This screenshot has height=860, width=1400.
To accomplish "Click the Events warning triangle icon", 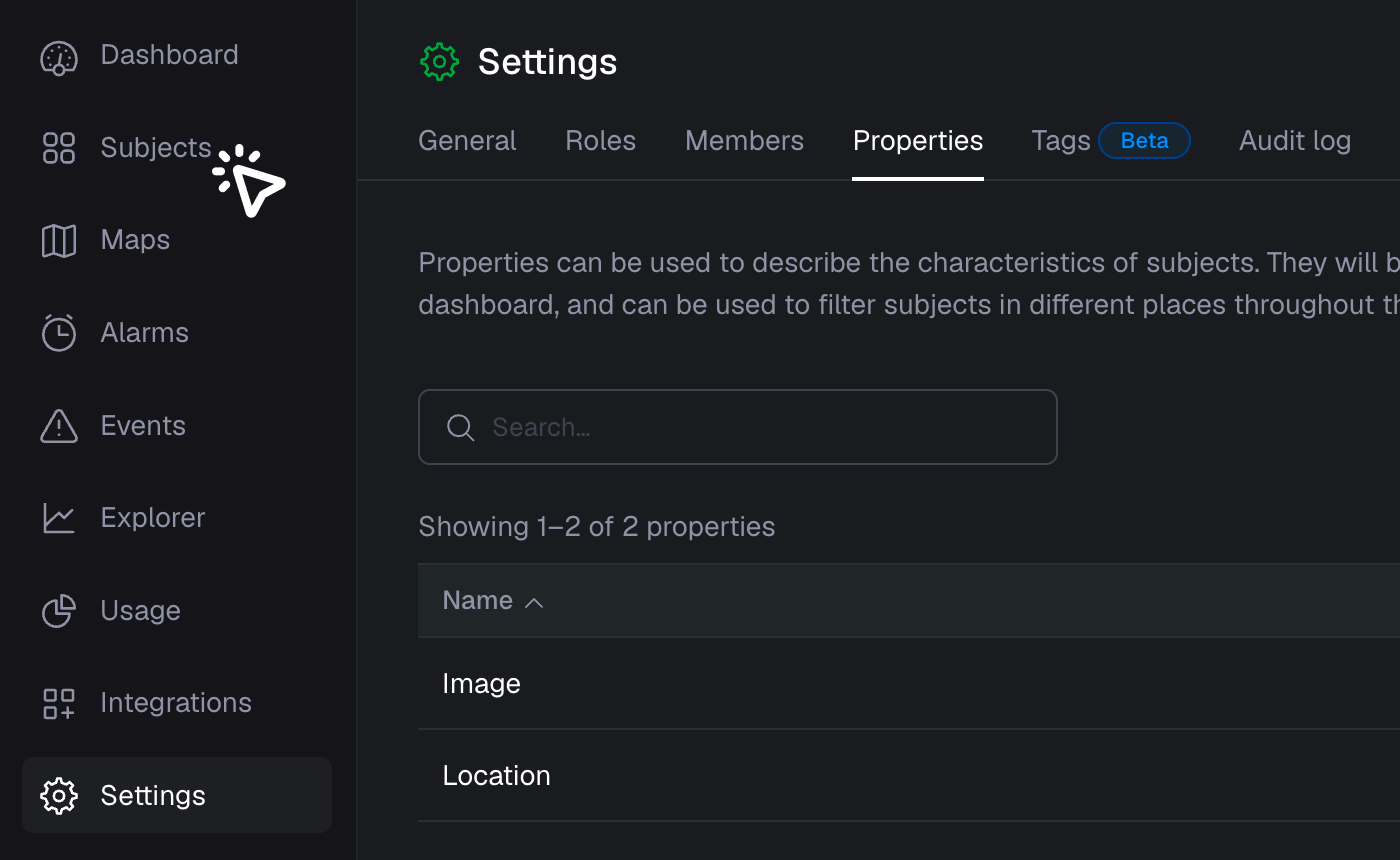I will pos(59,426).
